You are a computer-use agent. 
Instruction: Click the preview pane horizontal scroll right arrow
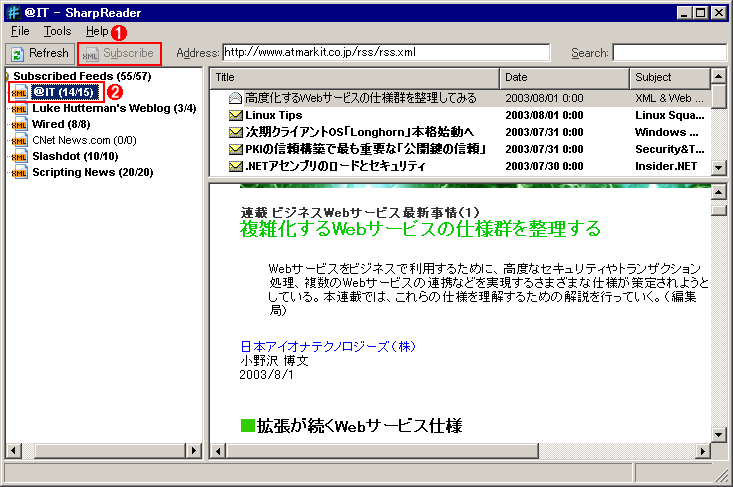702,451
